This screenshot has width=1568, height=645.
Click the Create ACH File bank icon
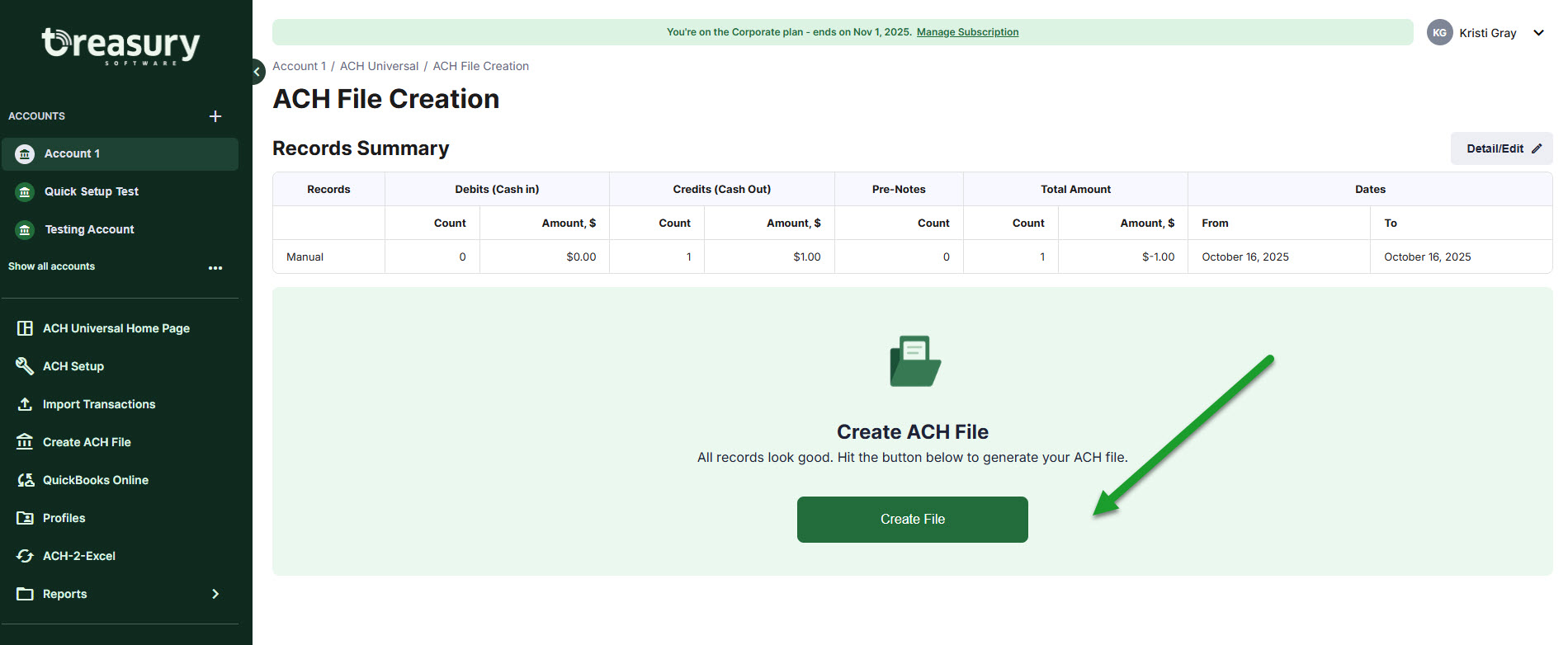point(25,442)
